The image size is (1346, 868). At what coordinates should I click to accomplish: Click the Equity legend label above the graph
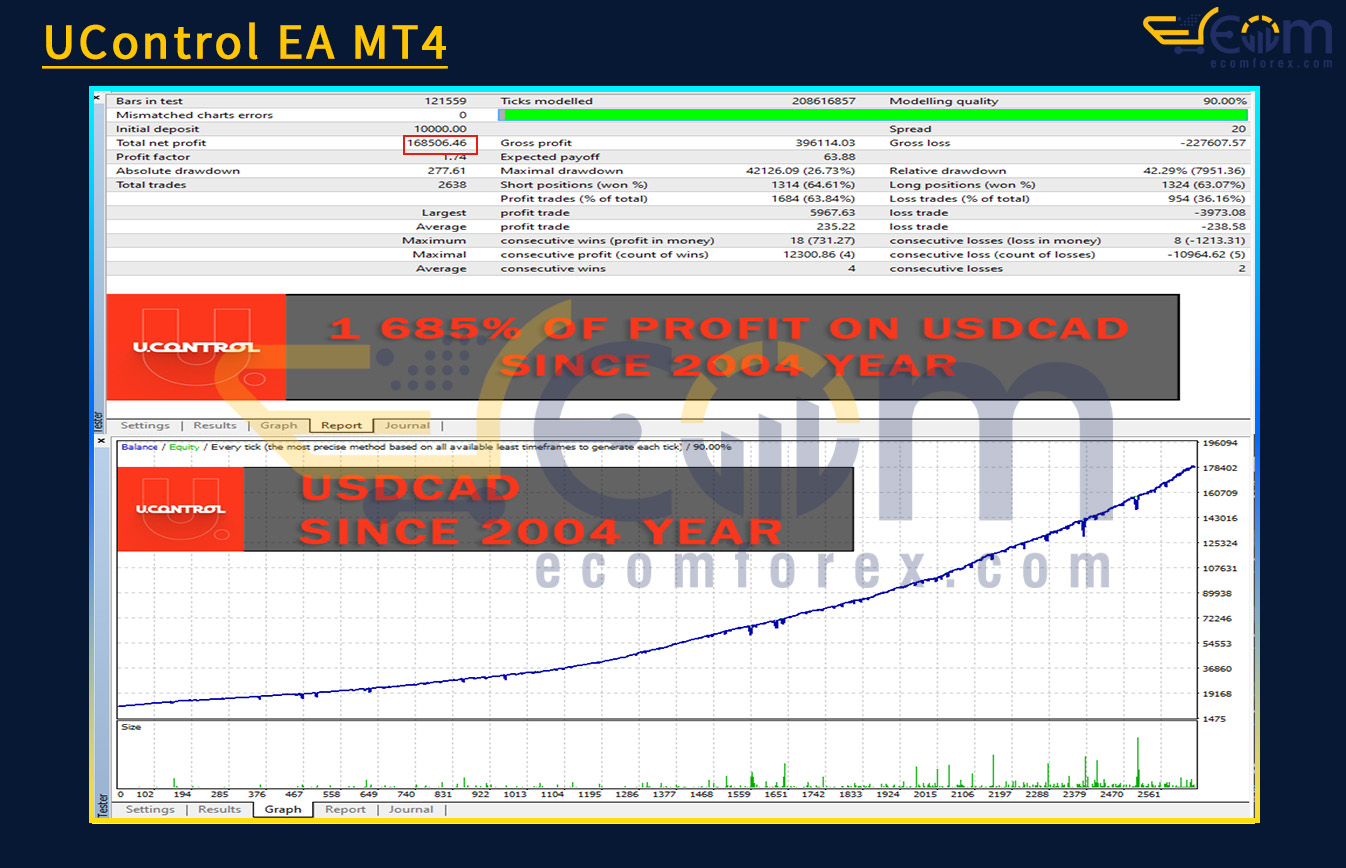(x=184, y=447)
